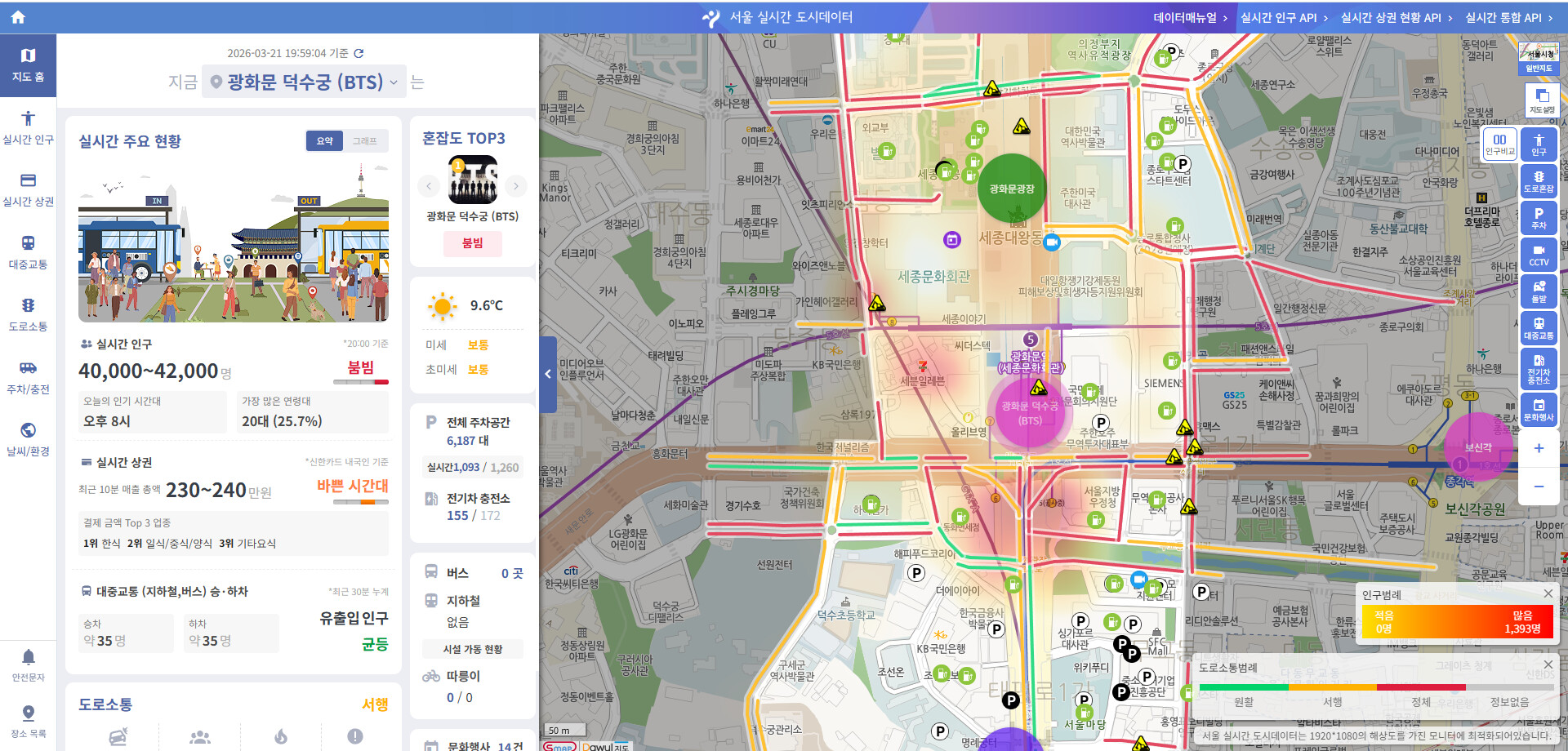
Task: Click the 지하철 subway icon in transit card
Action: pos(431,600)
